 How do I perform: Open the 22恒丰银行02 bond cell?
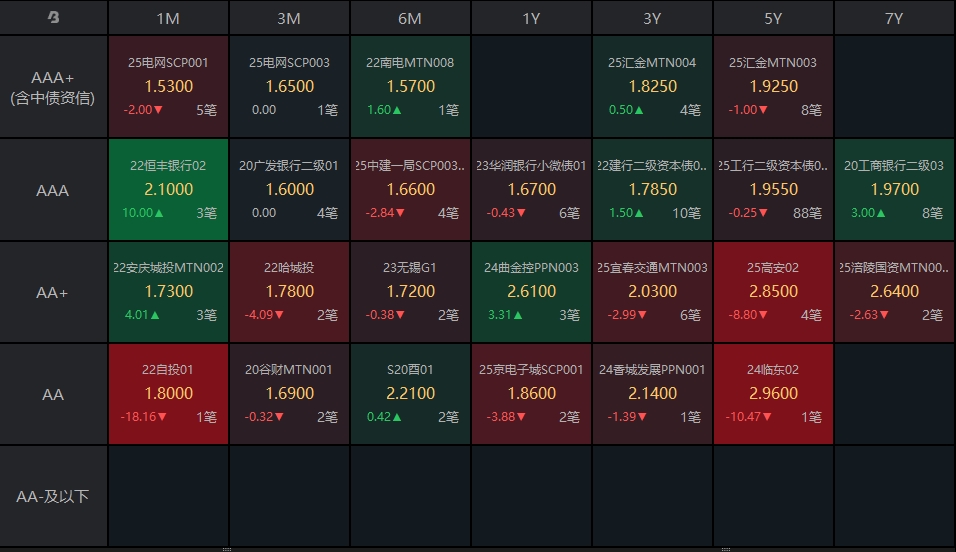point(168,190)
